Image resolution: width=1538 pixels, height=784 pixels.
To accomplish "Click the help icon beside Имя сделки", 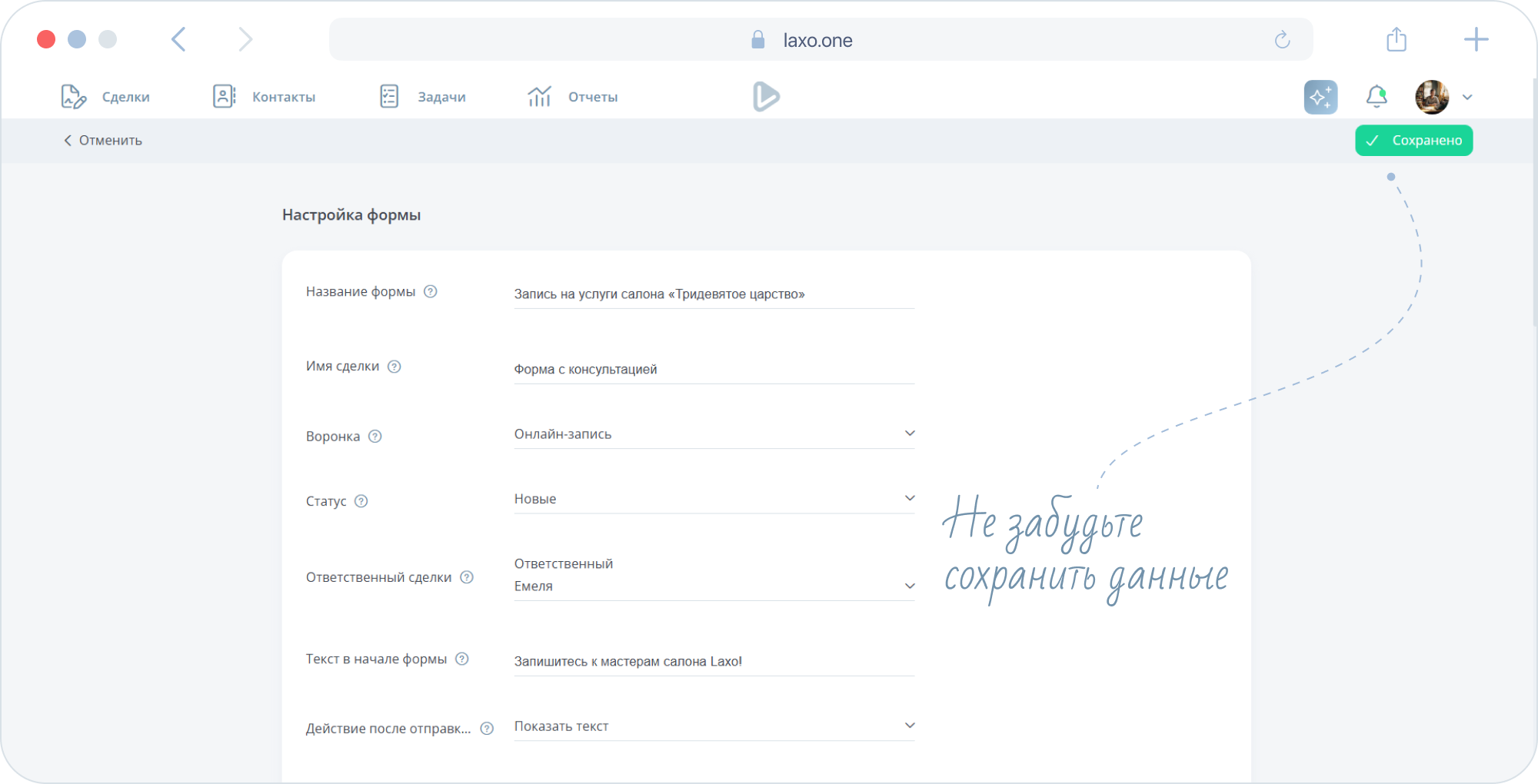I will click(x=394, y=367).
